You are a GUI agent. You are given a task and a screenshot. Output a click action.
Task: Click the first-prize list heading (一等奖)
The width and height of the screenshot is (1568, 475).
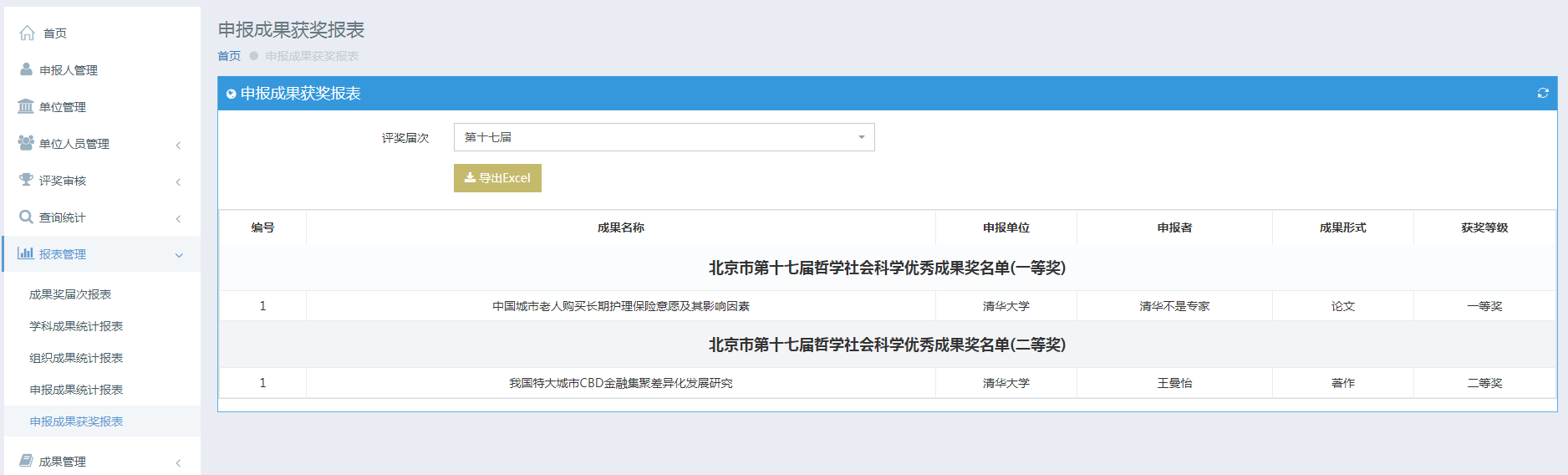tap(887, 268)
